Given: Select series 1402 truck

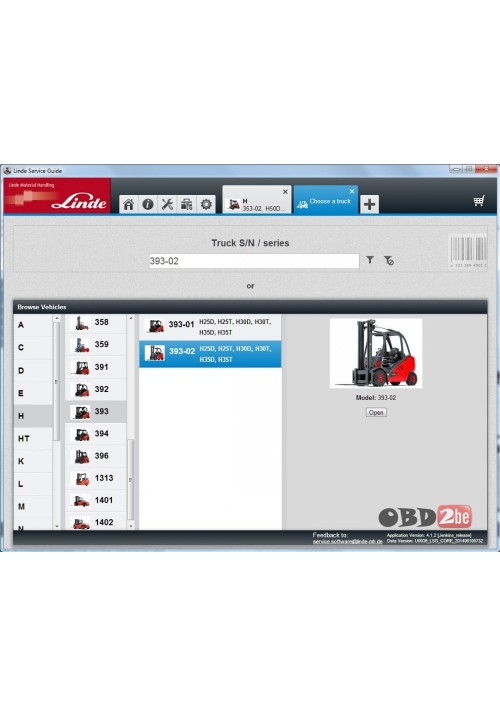Looking at the screenshot, I should (96, 522).
